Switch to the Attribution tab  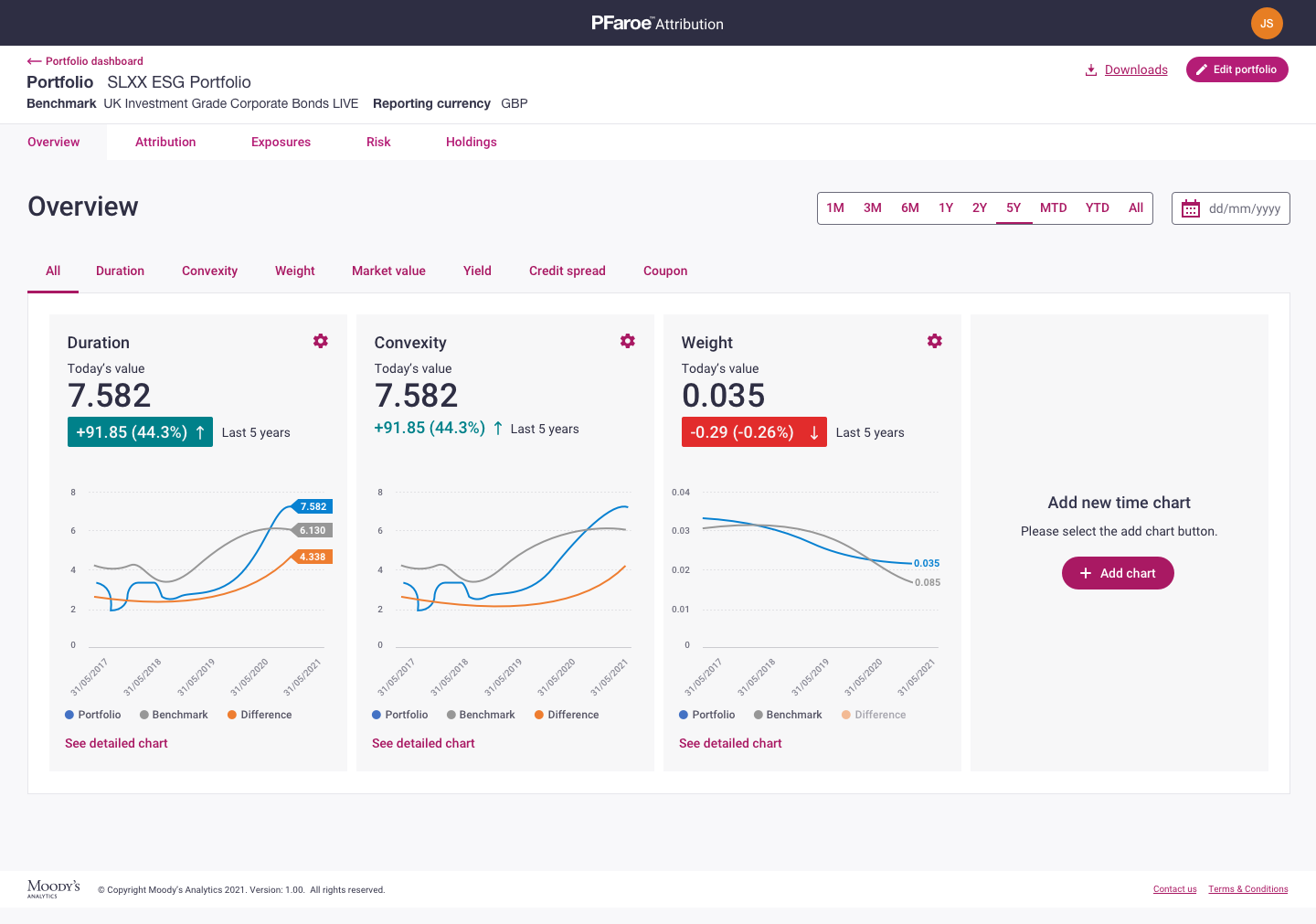[x=165, y=142]
